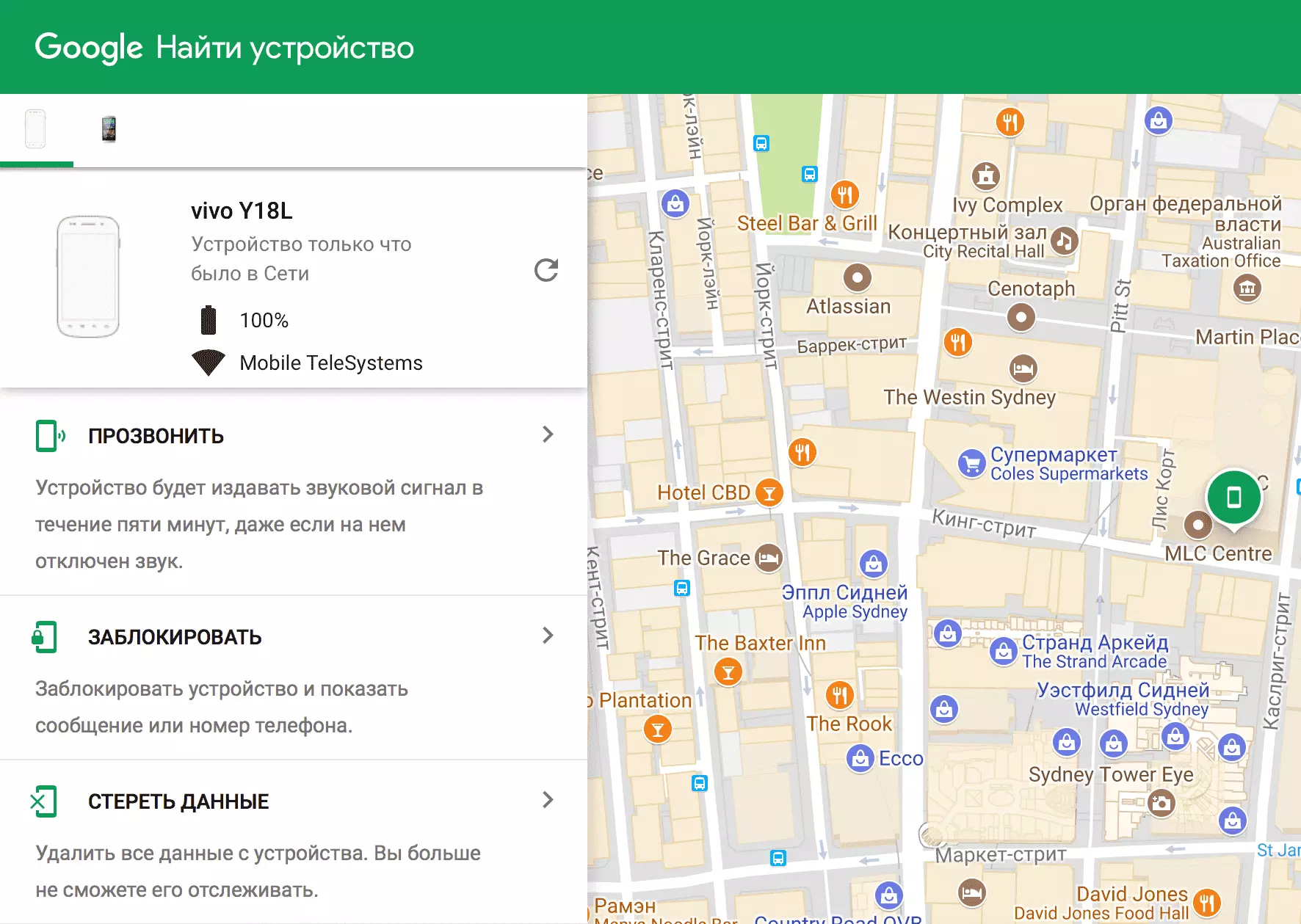1301x924 pixels.
Task: Select the Atlassian map marker
Action: pyautogui.click(x=857, y=278)
